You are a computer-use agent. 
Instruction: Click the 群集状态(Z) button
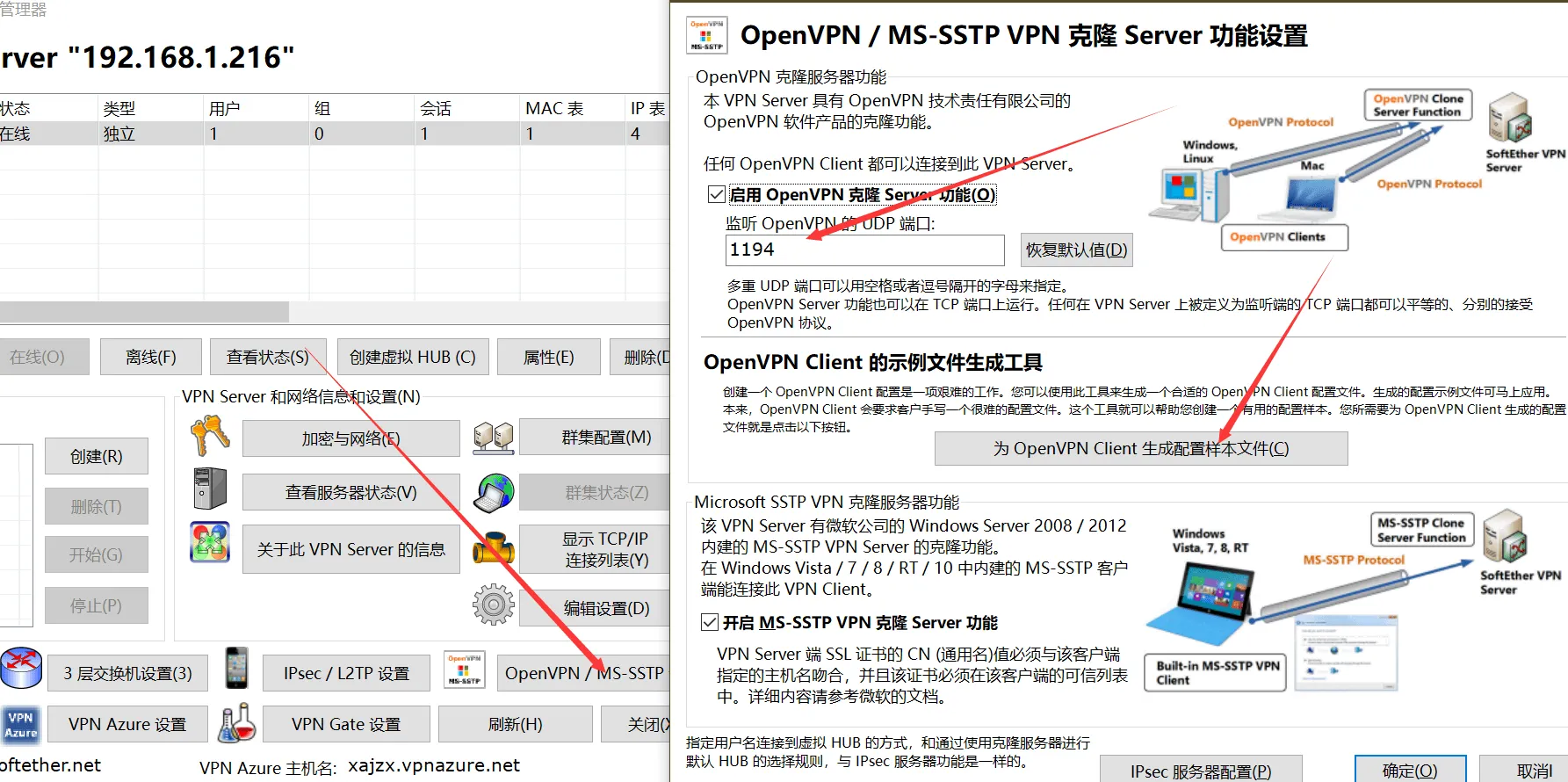[596, 492]
